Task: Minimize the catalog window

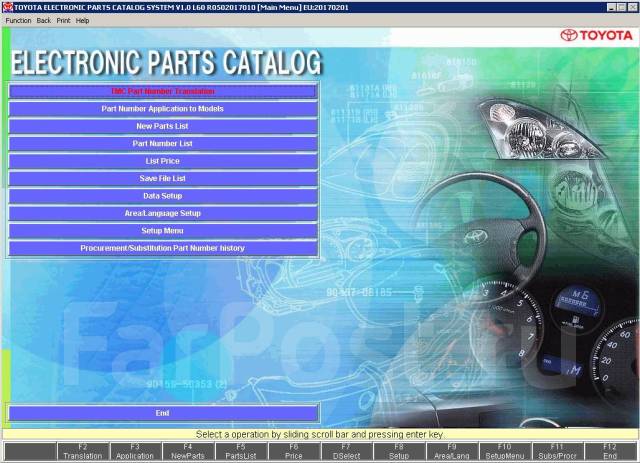Action: coord(611,7)
